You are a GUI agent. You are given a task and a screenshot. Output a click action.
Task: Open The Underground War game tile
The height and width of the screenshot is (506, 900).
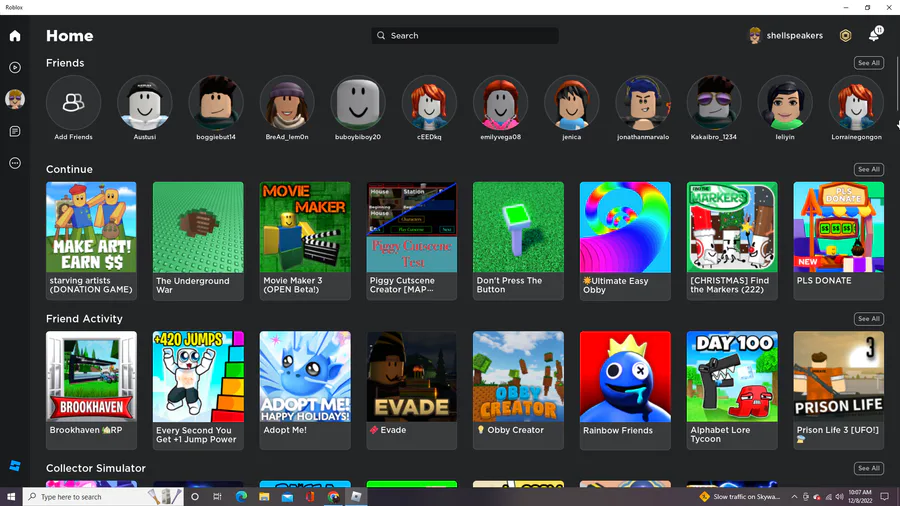point(198,241)
